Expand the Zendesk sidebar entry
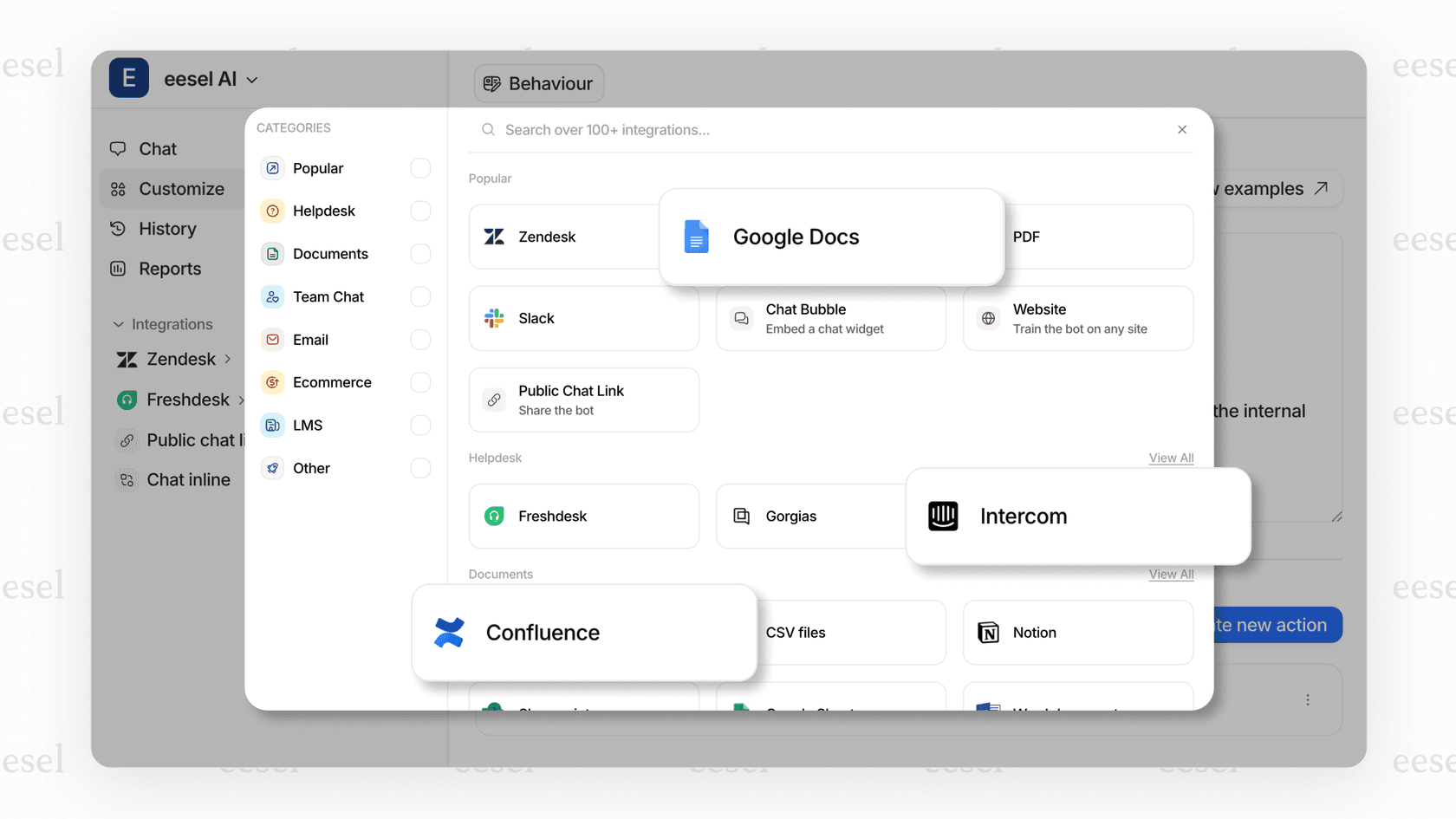1456x819 pixels. click(228, 359)
